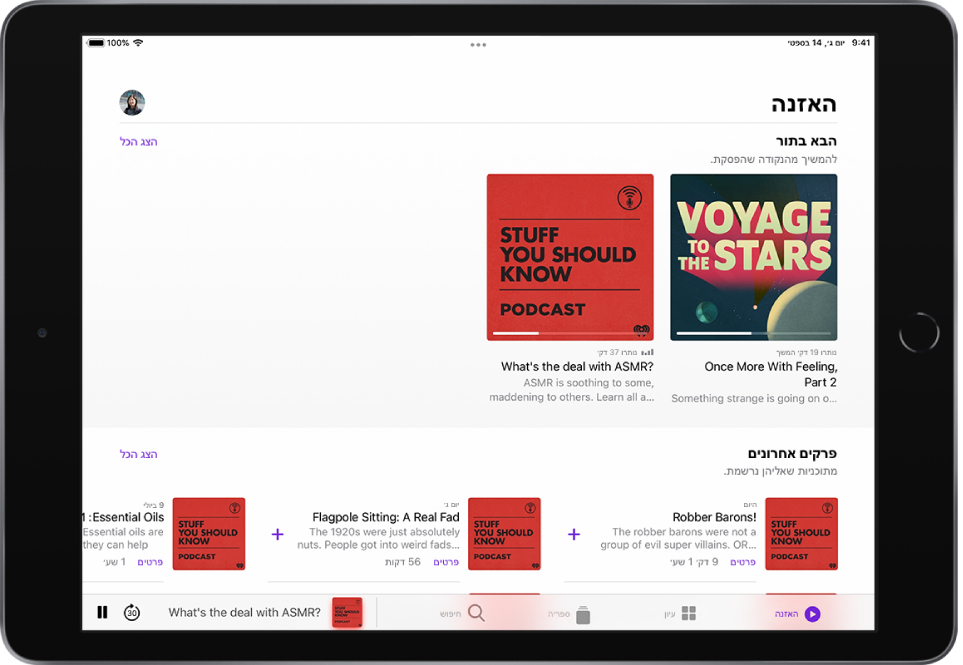963x665 pixels.
Task: Click 'Once More With Feeling, Part 2' title
Action: pyautogui.click(x=771, y=375)
